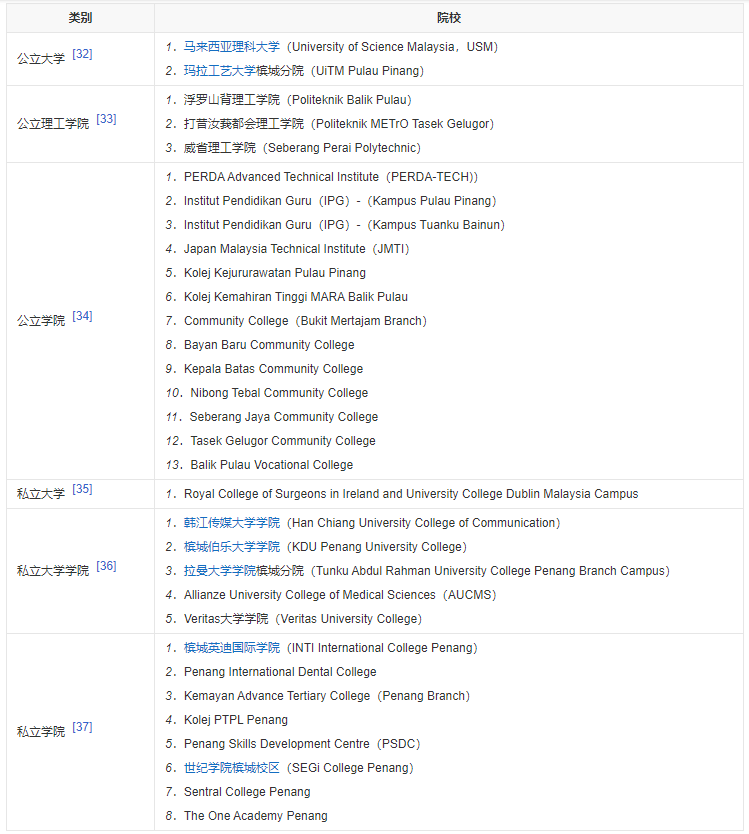Follow citation [33] beside 公立理工学院
749x834 pixels.
(106, 119)
